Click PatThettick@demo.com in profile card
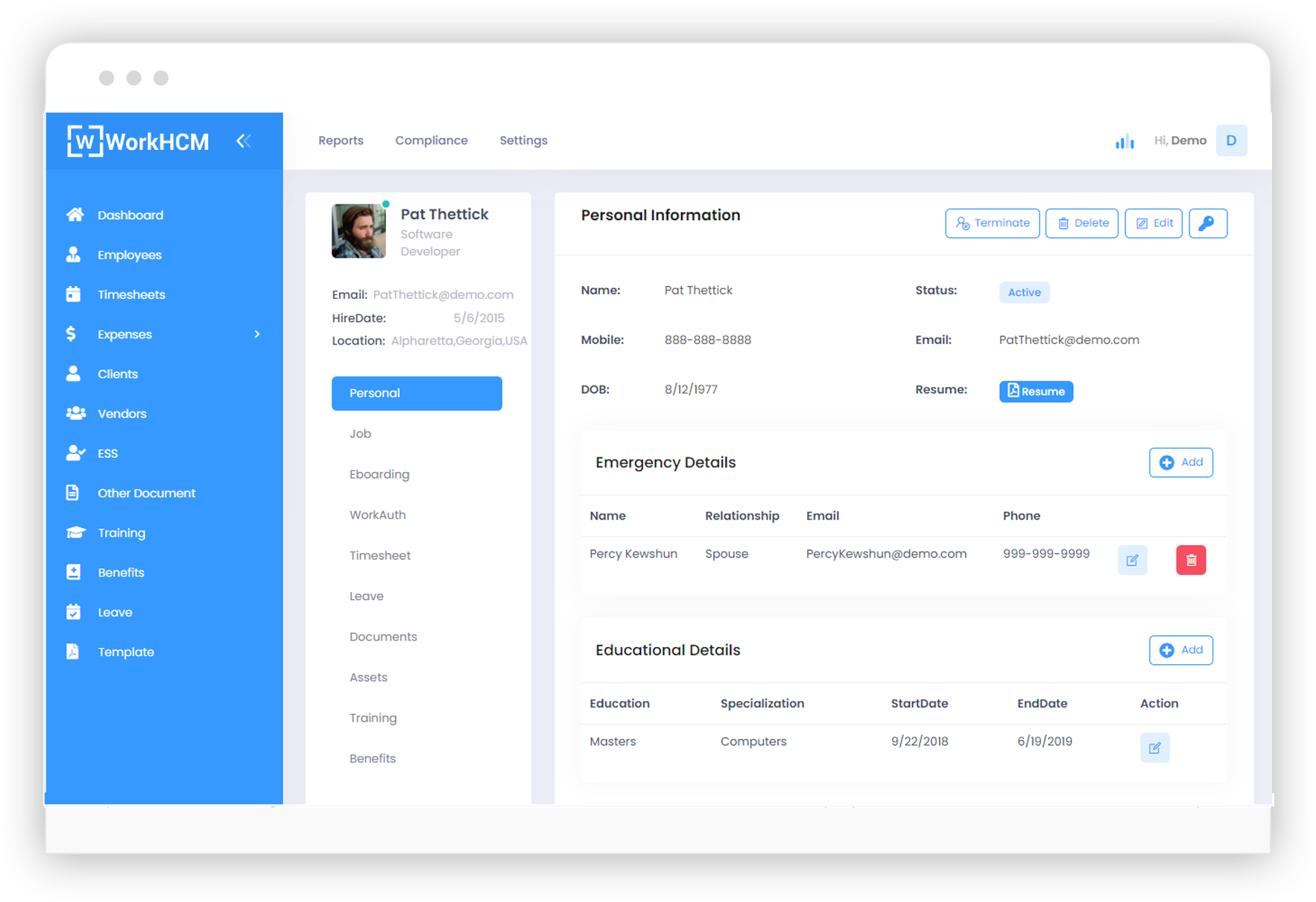1316x902 pixels. (443, 294)
